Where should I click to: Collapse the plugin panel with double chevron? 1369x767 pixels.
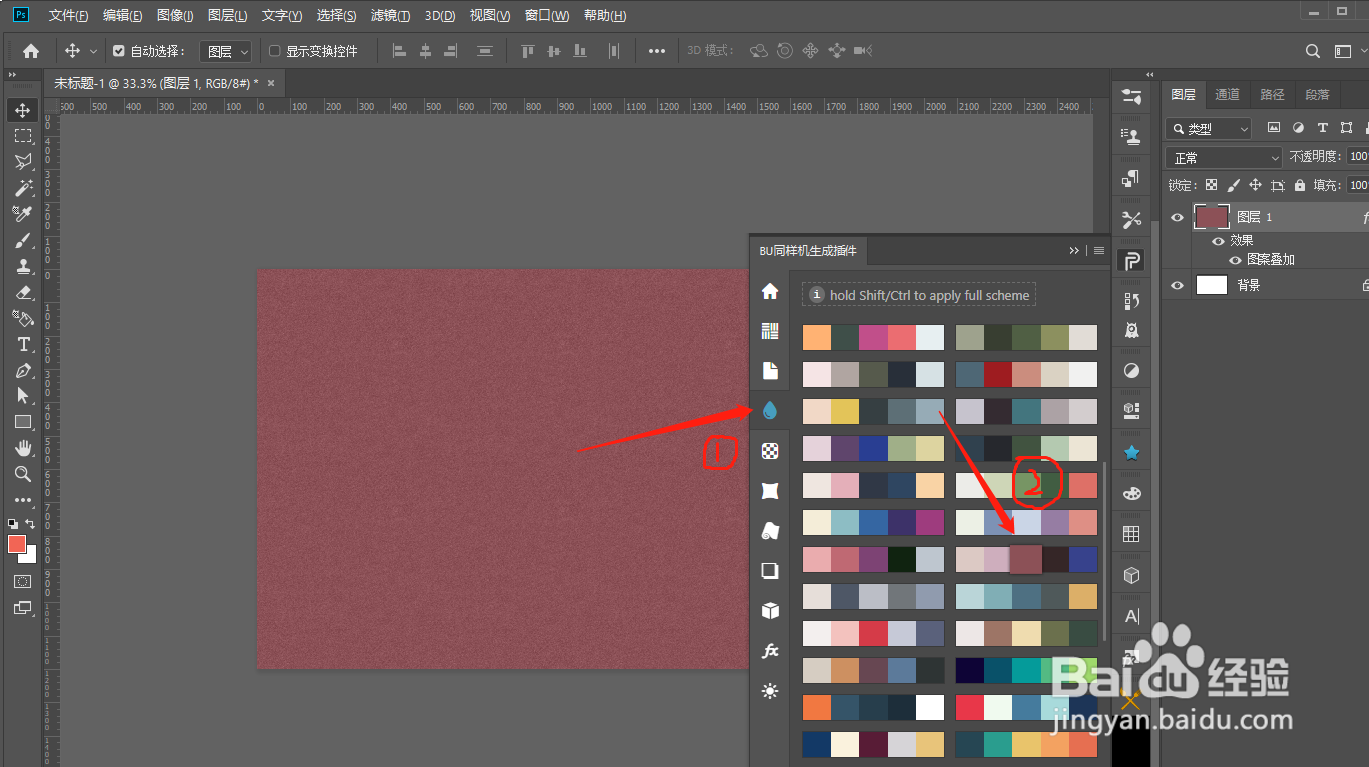[1074, 251]
